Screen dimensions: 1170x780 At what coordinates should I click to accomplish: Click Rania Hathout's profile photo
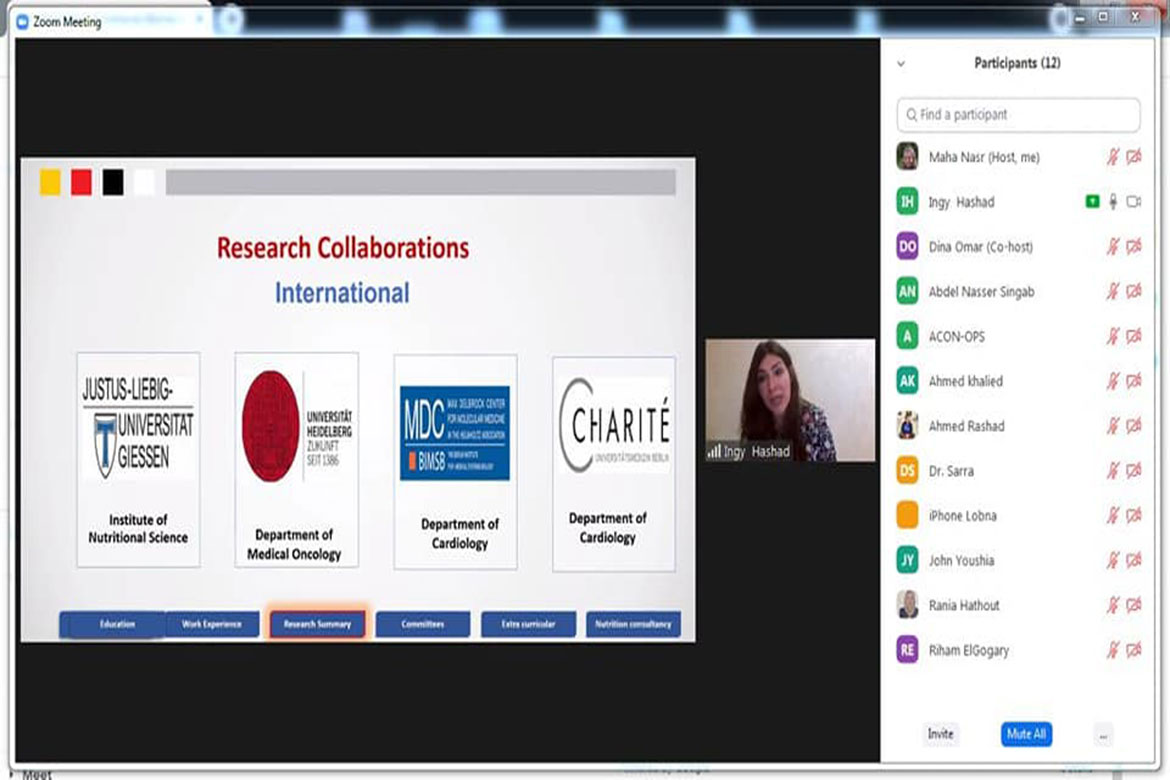point(907,605)
